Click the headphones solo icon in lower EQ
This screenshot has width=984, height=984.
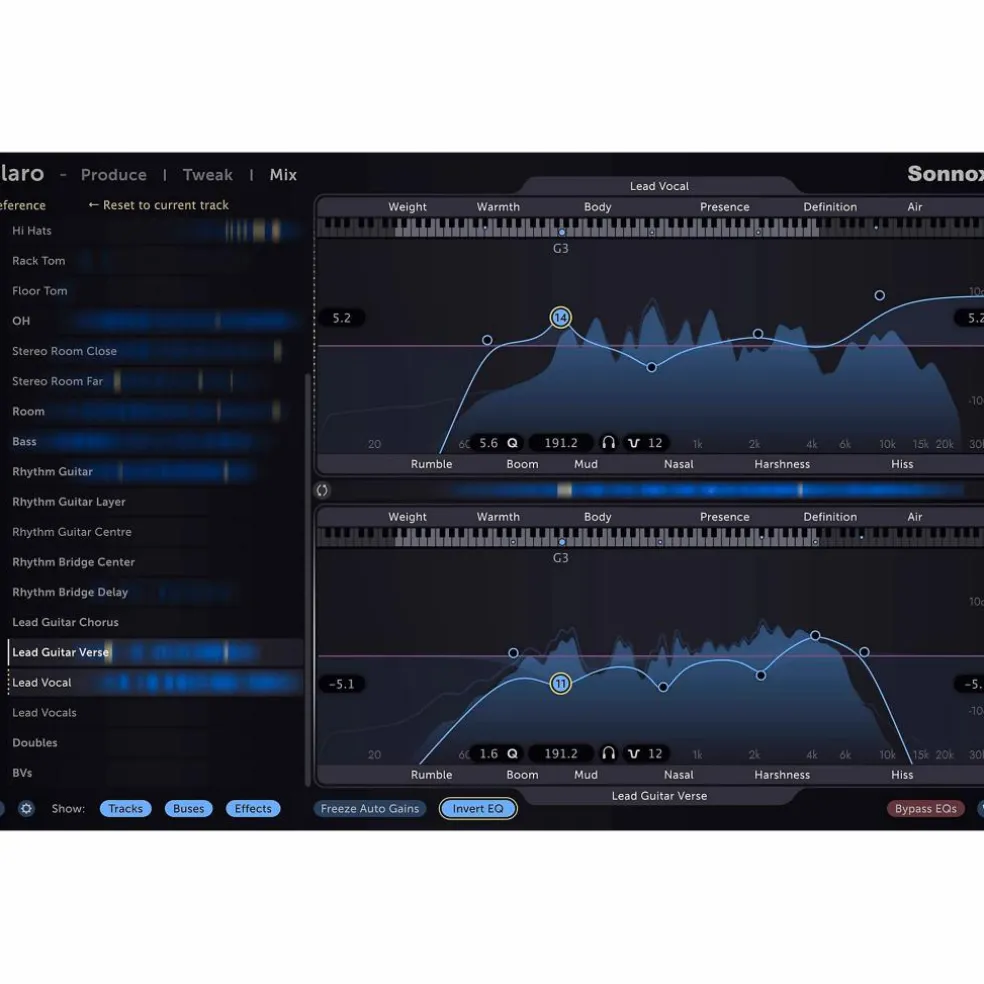pos(608,753)
